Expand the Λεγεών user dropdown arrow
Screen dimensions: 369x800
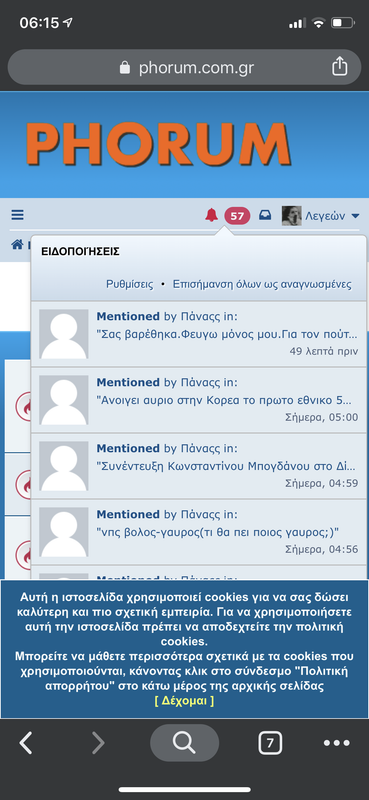tap(355, 216)
